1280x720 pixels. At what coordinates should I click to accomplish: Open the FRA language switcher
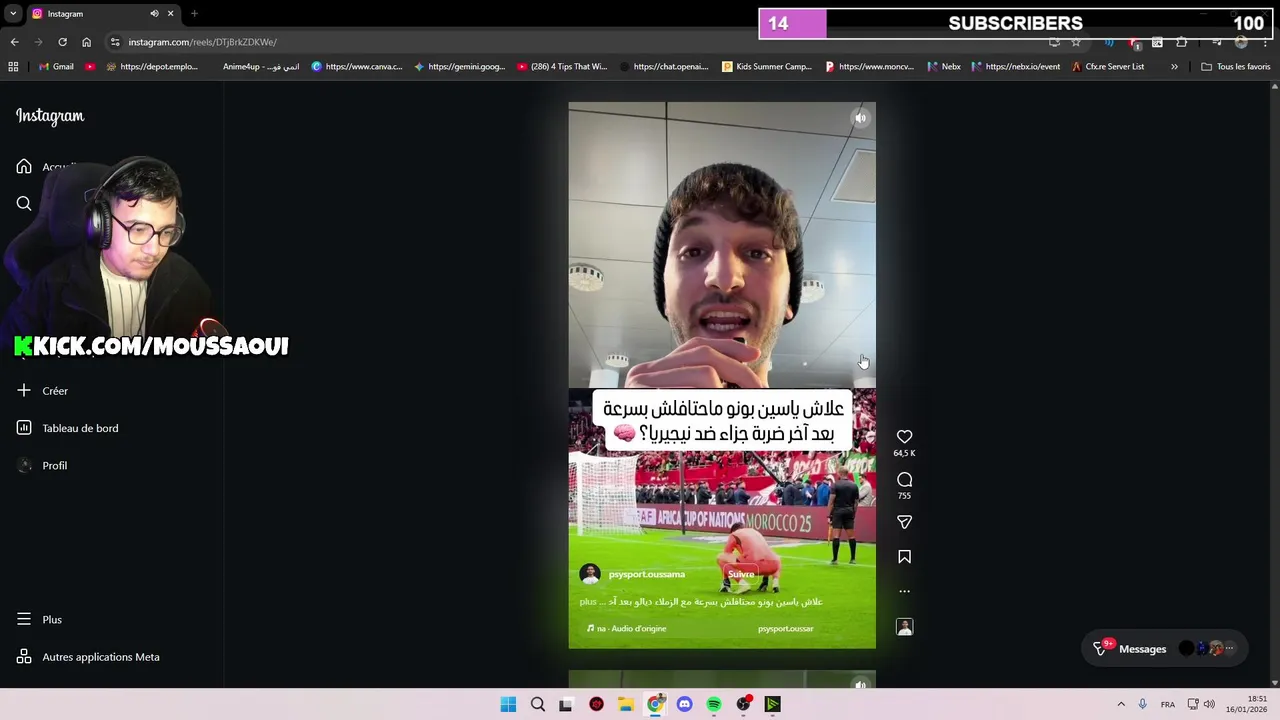pyautogui.click(x=1168, y=705)
